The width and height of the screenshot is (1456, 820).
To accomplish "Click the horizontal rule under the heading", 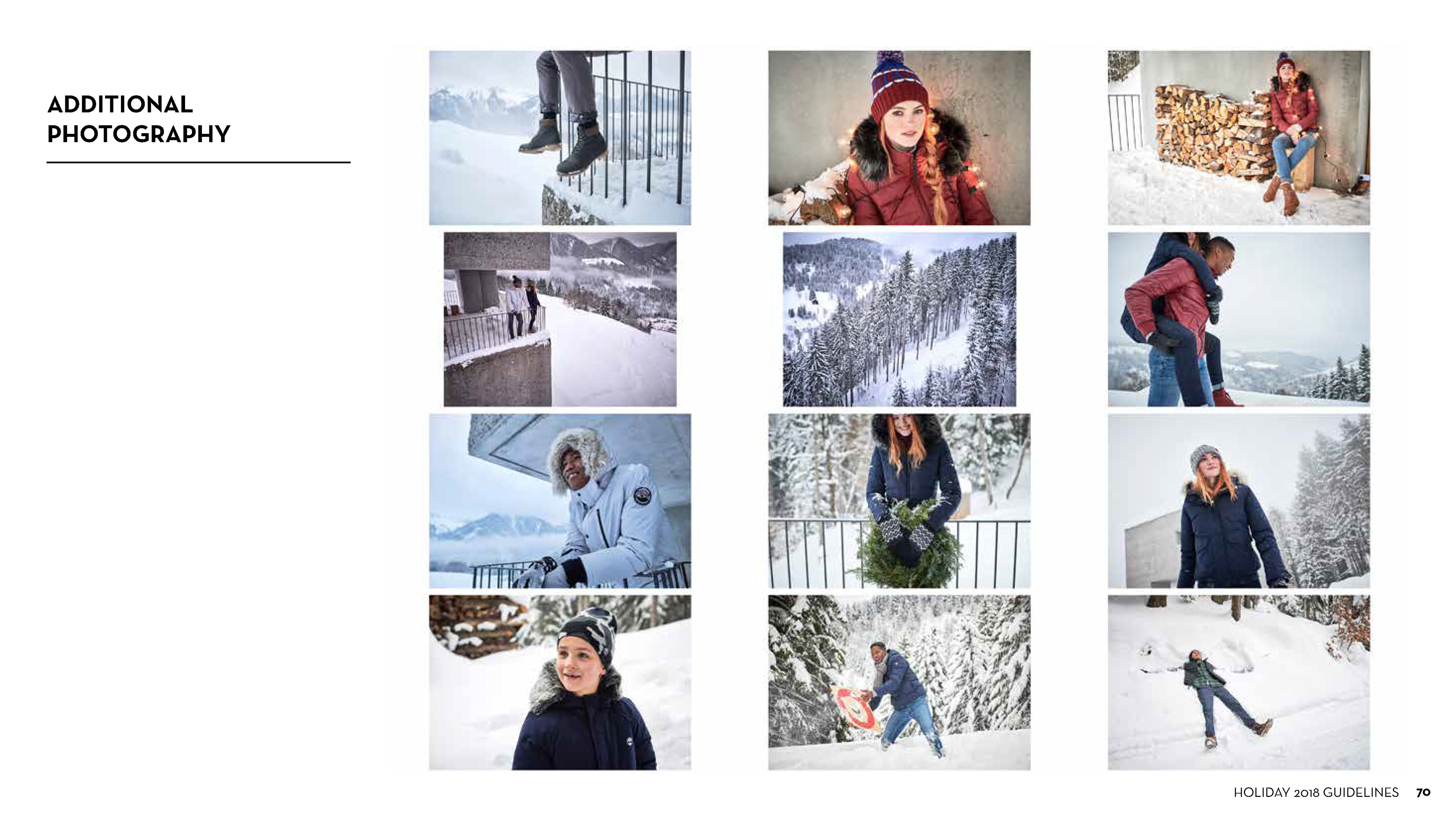I will (198, 162).
